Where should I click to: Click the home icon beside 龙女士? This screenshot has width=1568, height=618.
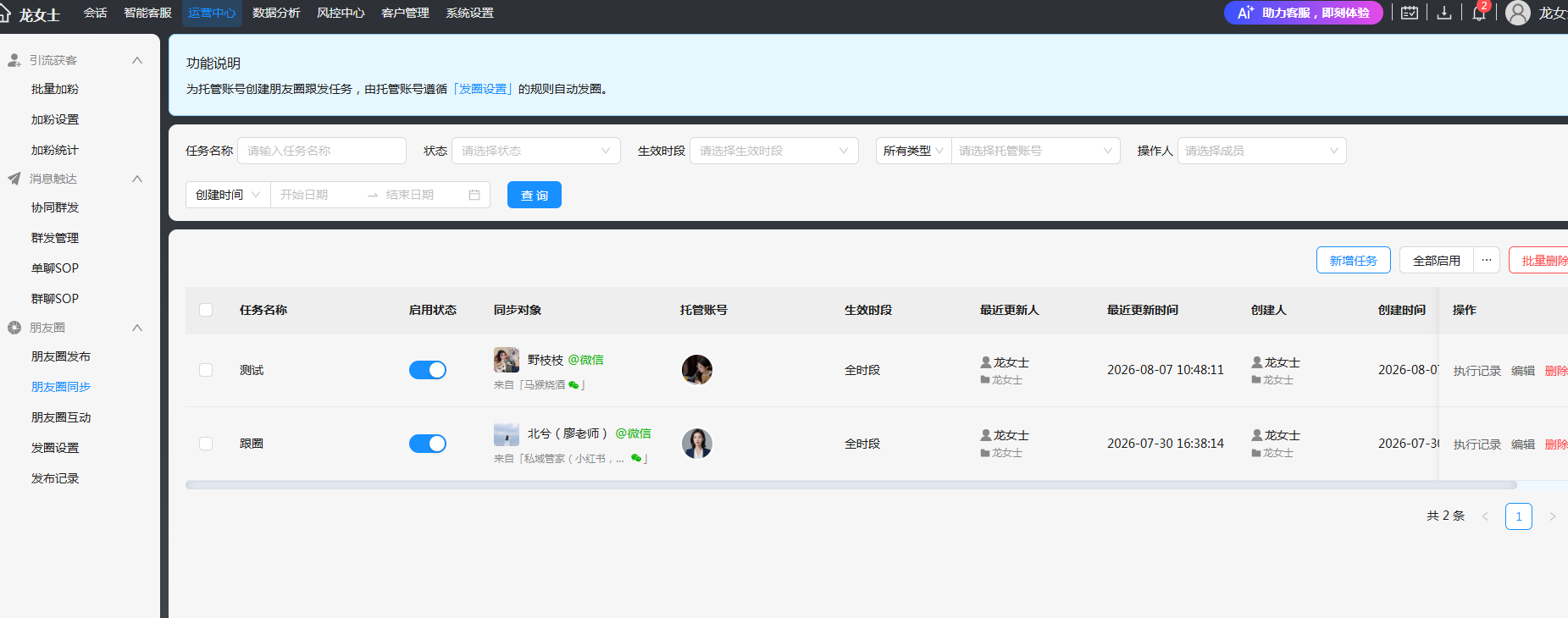tap(4, 14)
